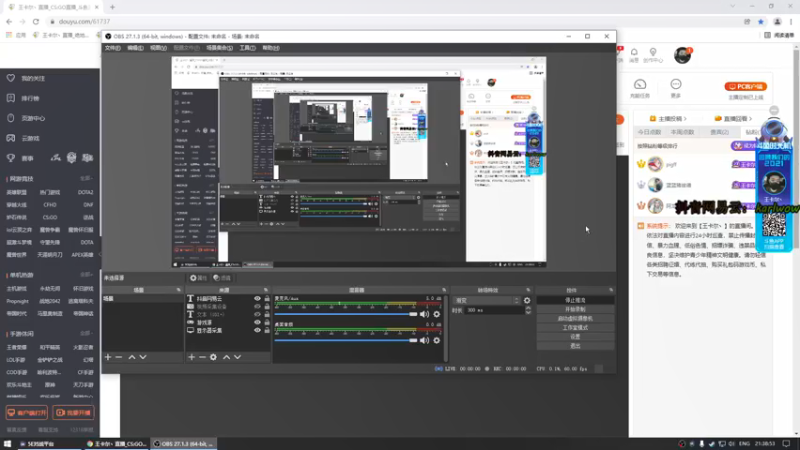800x450 pixels.
Task: Open 场景集合 menu in OBS
Action: pyautogui.click(x=219, y=48)
